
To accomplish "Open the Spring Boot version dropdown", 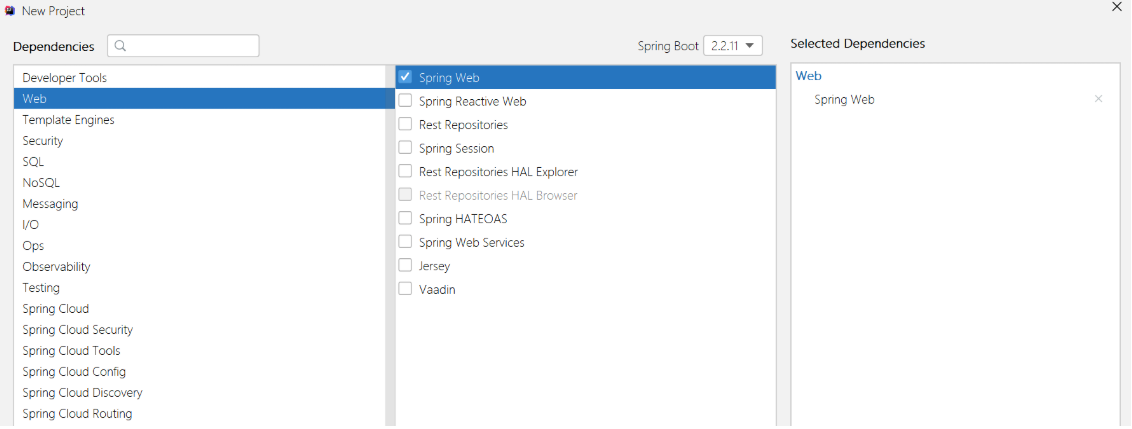I will (733, 46).
